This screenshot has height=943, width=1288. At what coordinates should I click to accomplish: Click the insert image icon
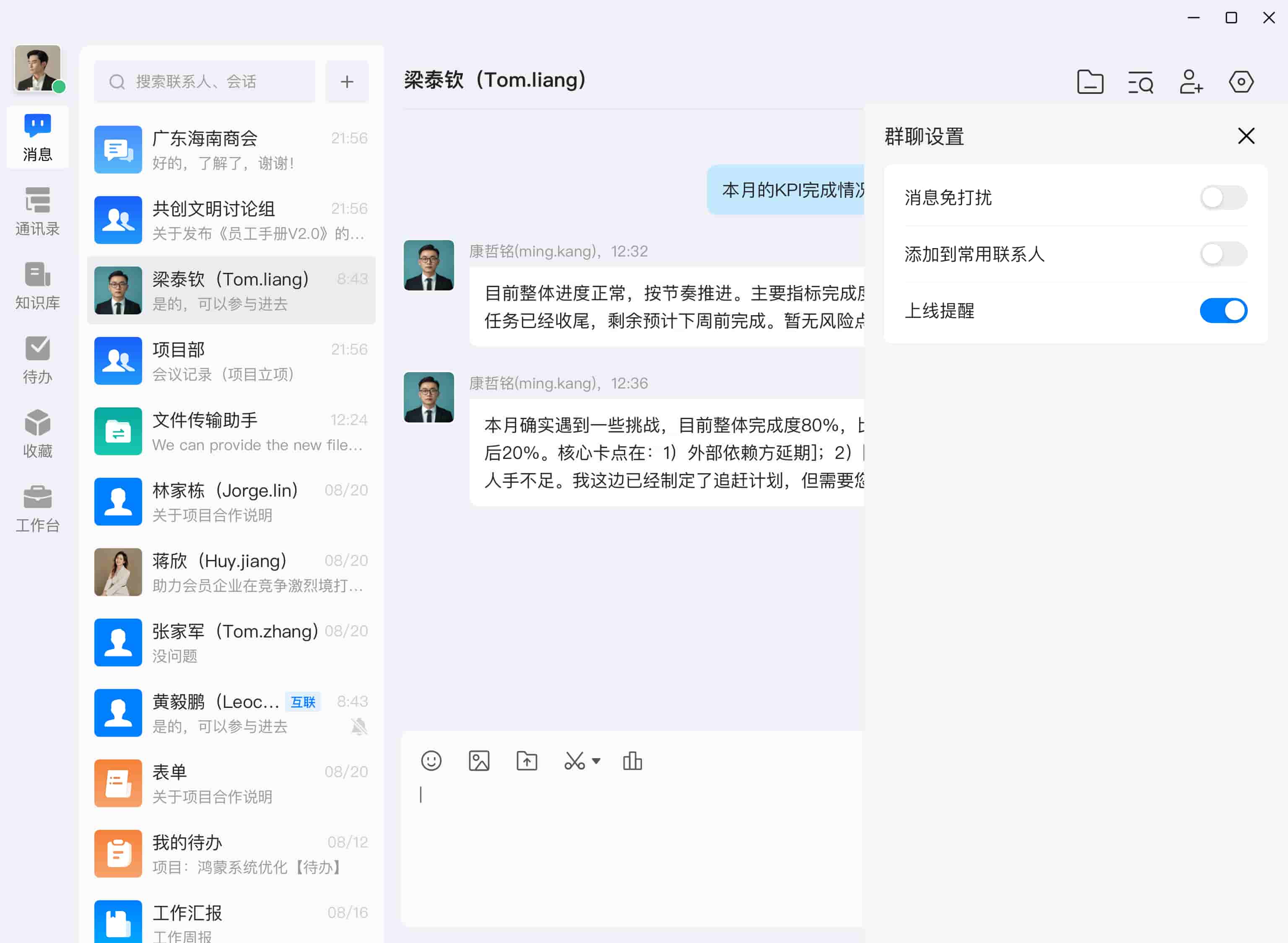[479, 761]
